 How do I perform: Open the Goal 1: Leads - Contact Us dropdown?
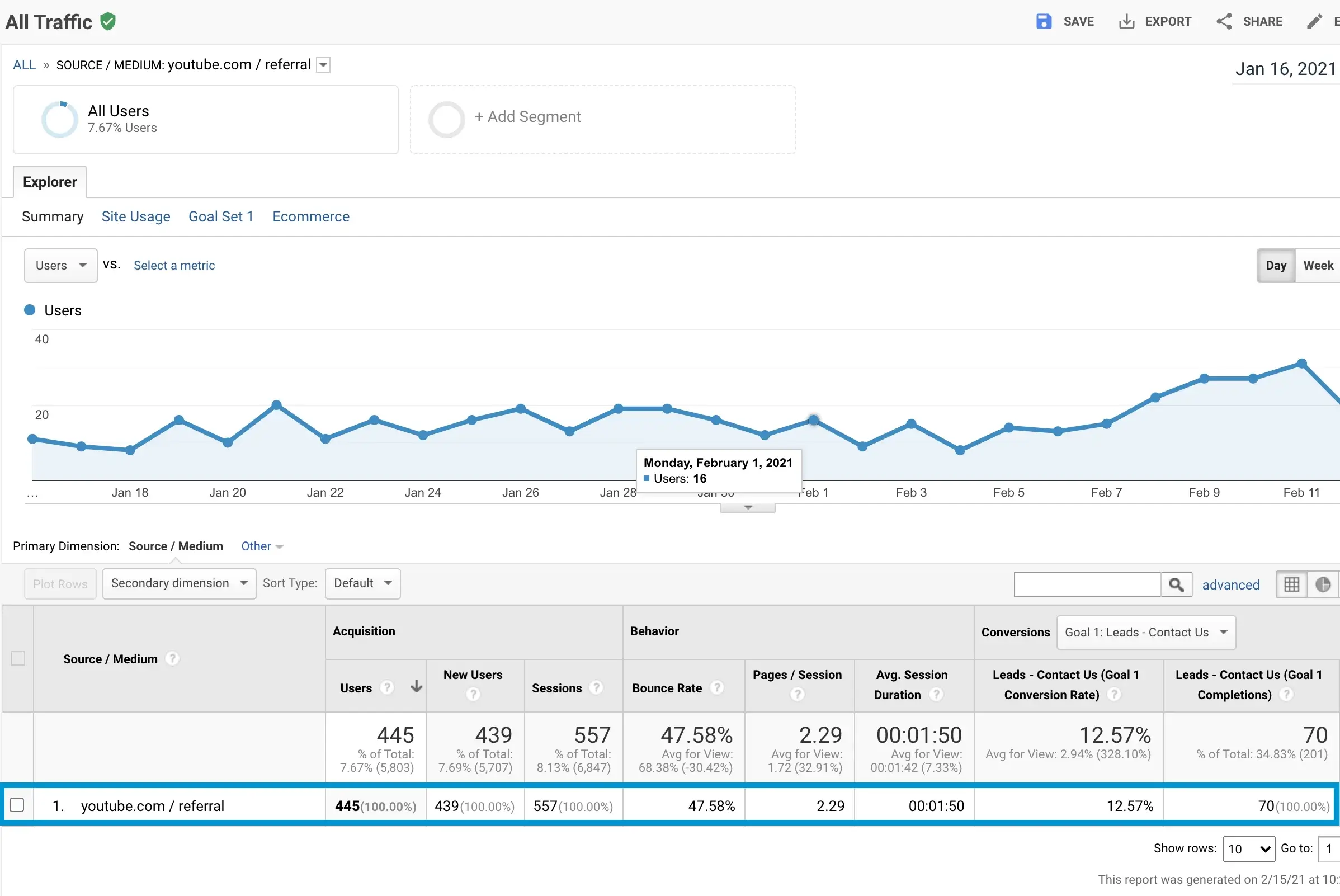coord(1146,632)
